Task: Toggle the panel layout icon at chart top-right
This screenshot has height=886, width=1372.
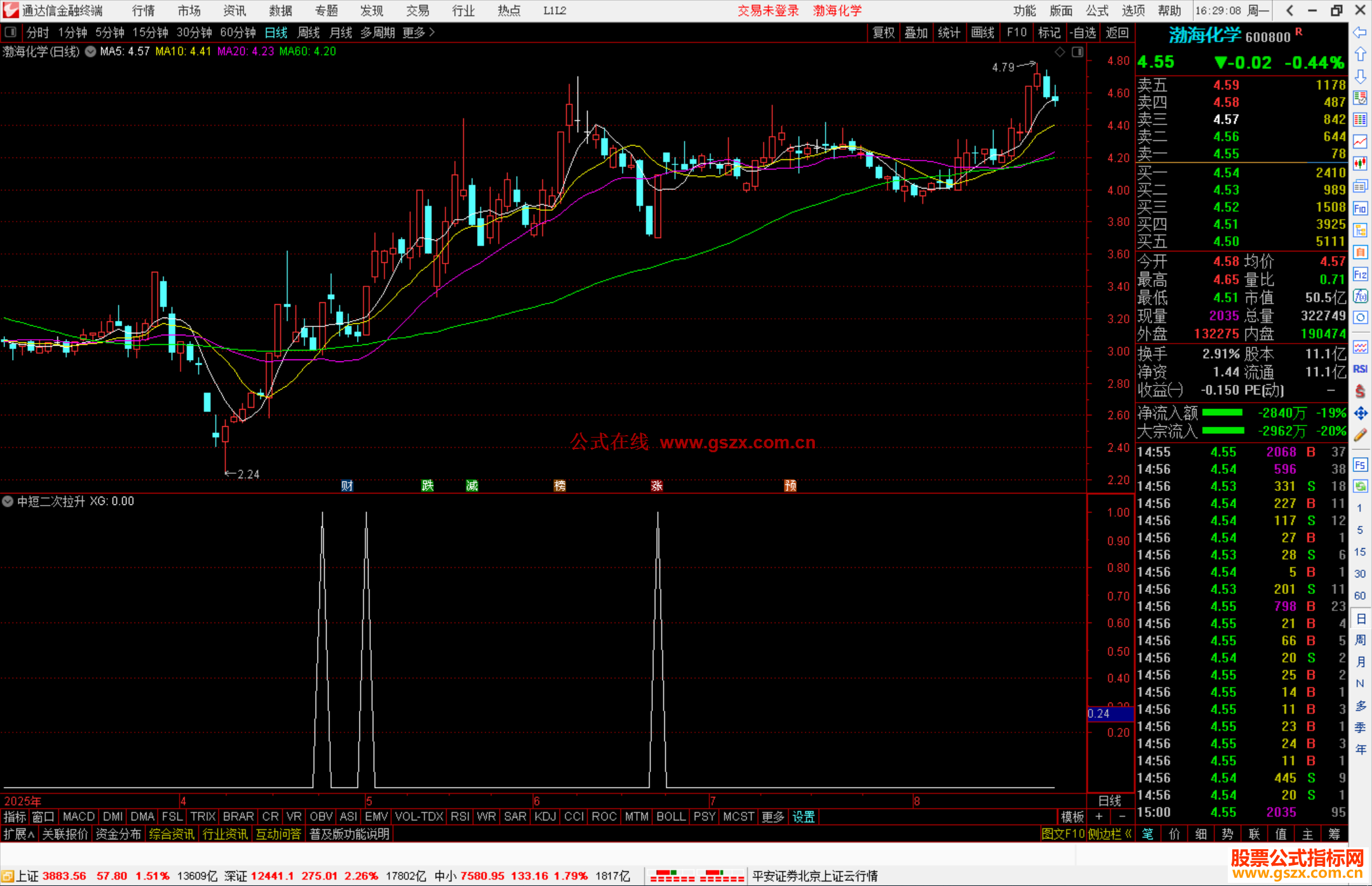Action: 1077,52
